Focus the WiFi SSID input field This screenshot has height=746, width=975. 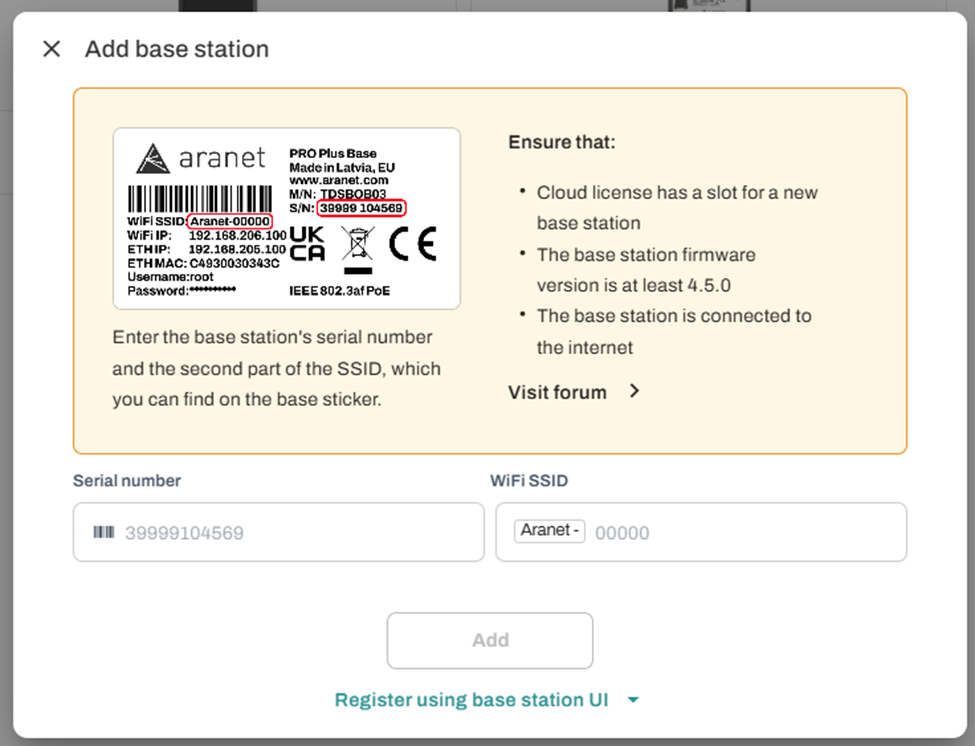[745, 533]
